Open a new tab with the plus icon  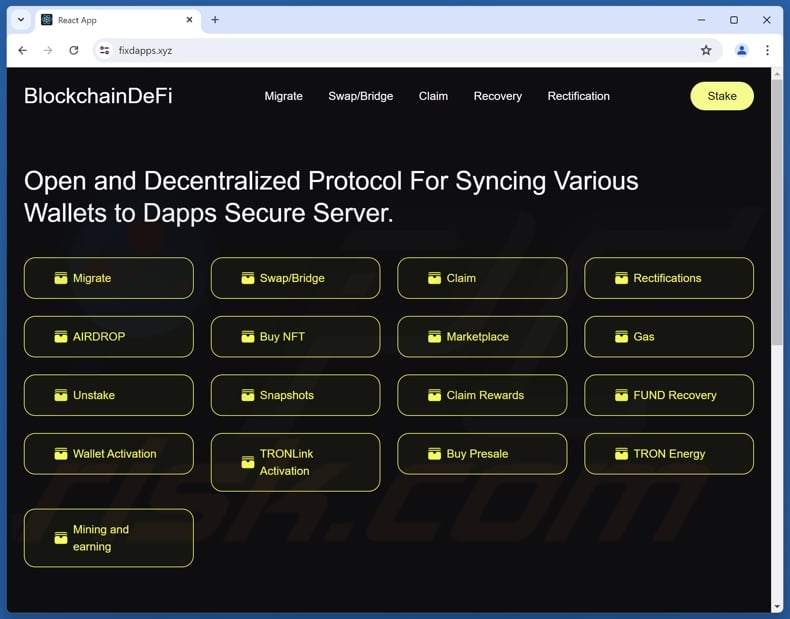215,20
